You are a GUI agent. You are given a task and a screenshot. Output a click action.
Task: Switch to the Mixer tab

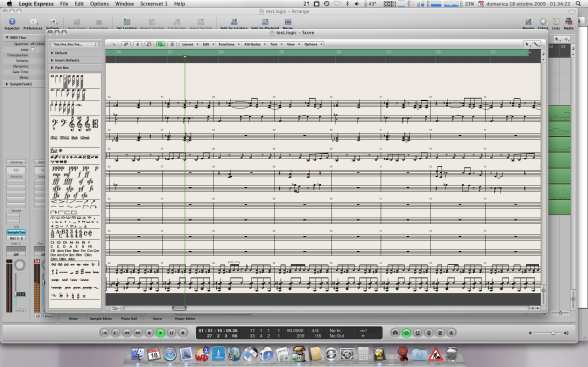coord(73,318)
